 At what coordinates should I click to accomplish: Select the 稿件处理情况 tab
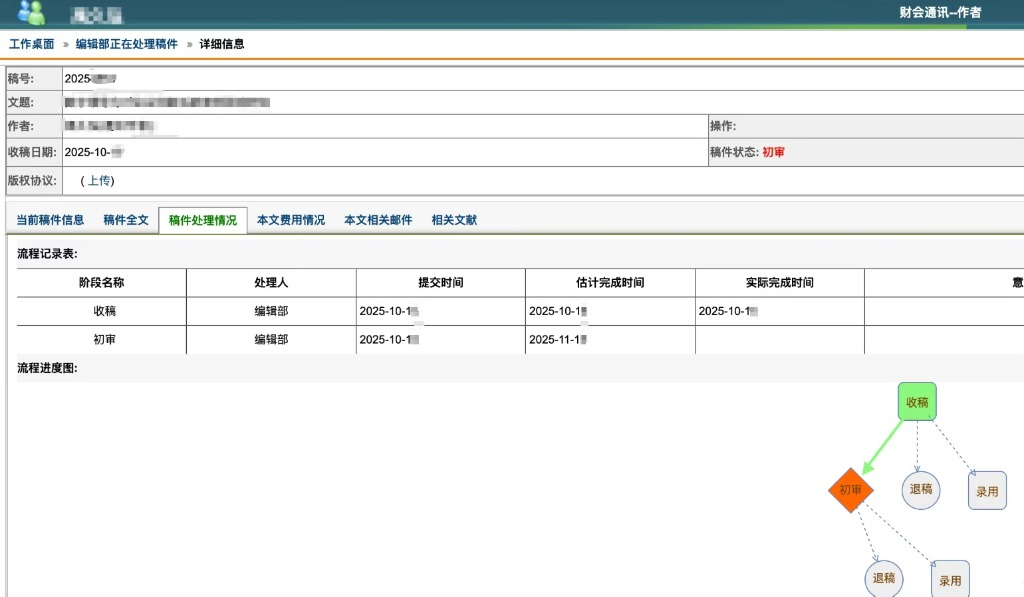coord(203,221)
